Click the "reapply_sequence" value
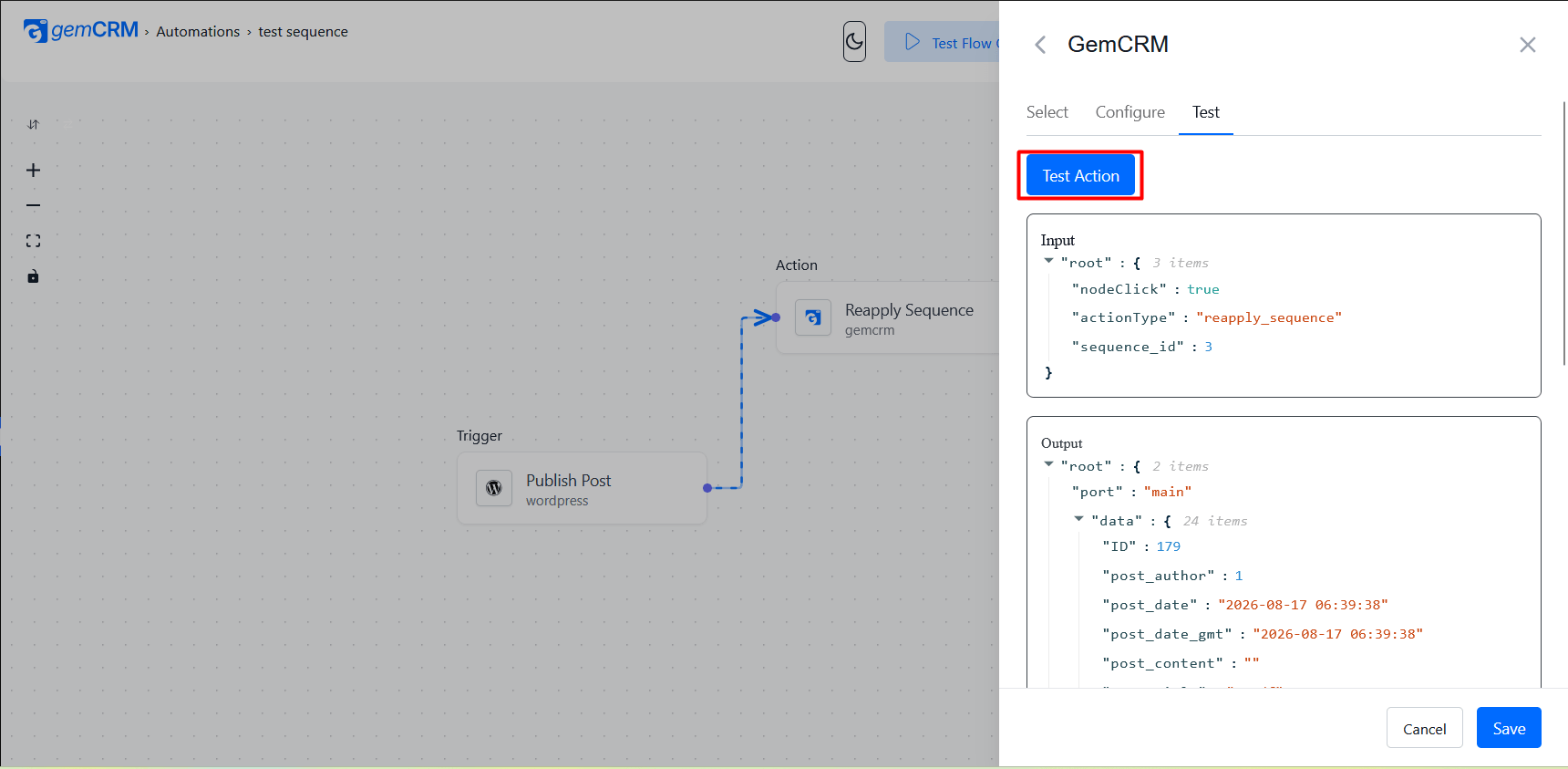 point(1269,317)
